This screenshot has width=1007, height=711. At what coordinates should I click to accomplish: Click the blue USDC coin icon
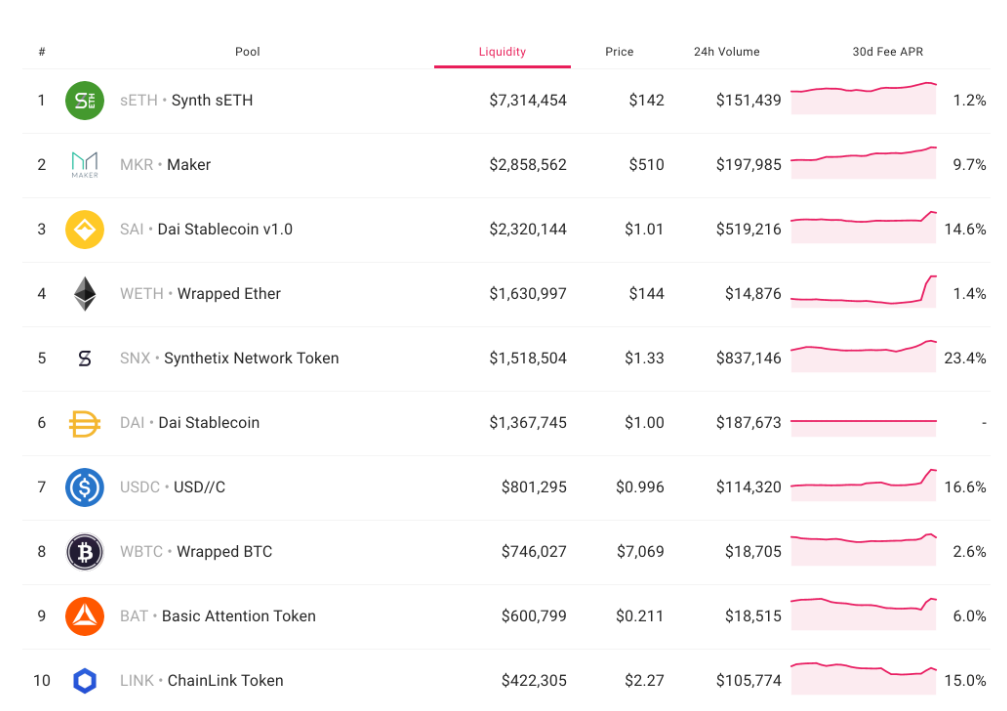coord(85,487)
